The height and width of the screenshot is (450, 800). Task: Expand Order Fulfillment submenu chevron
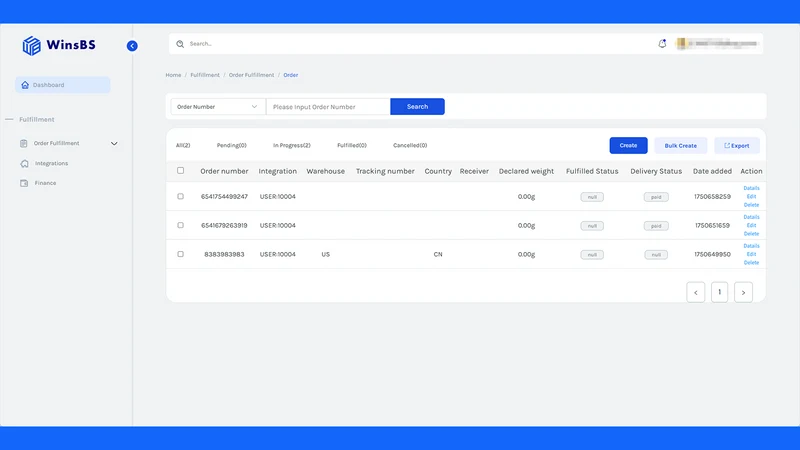click(114, 144)
